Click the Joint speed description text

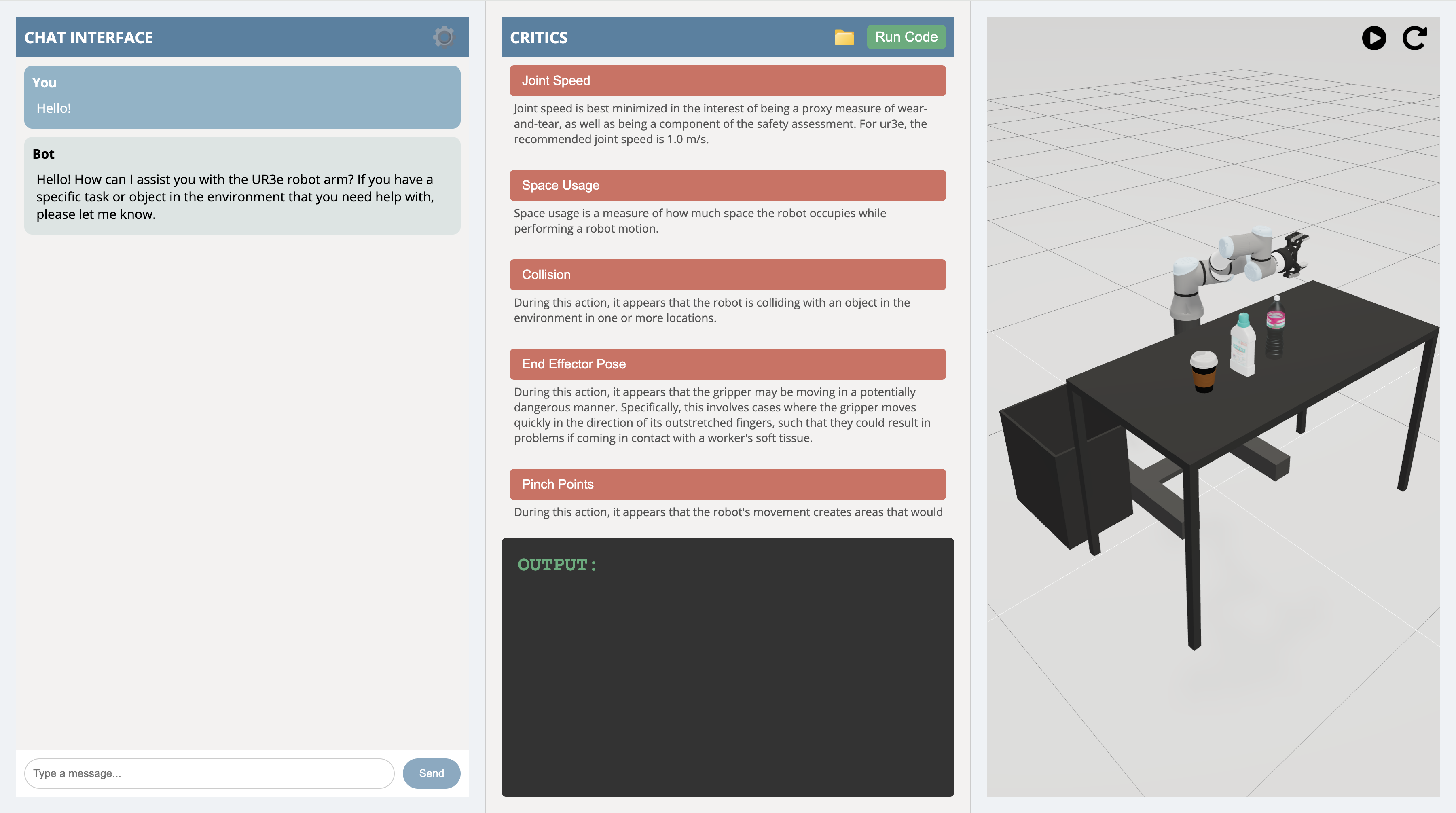pos(720,123)
